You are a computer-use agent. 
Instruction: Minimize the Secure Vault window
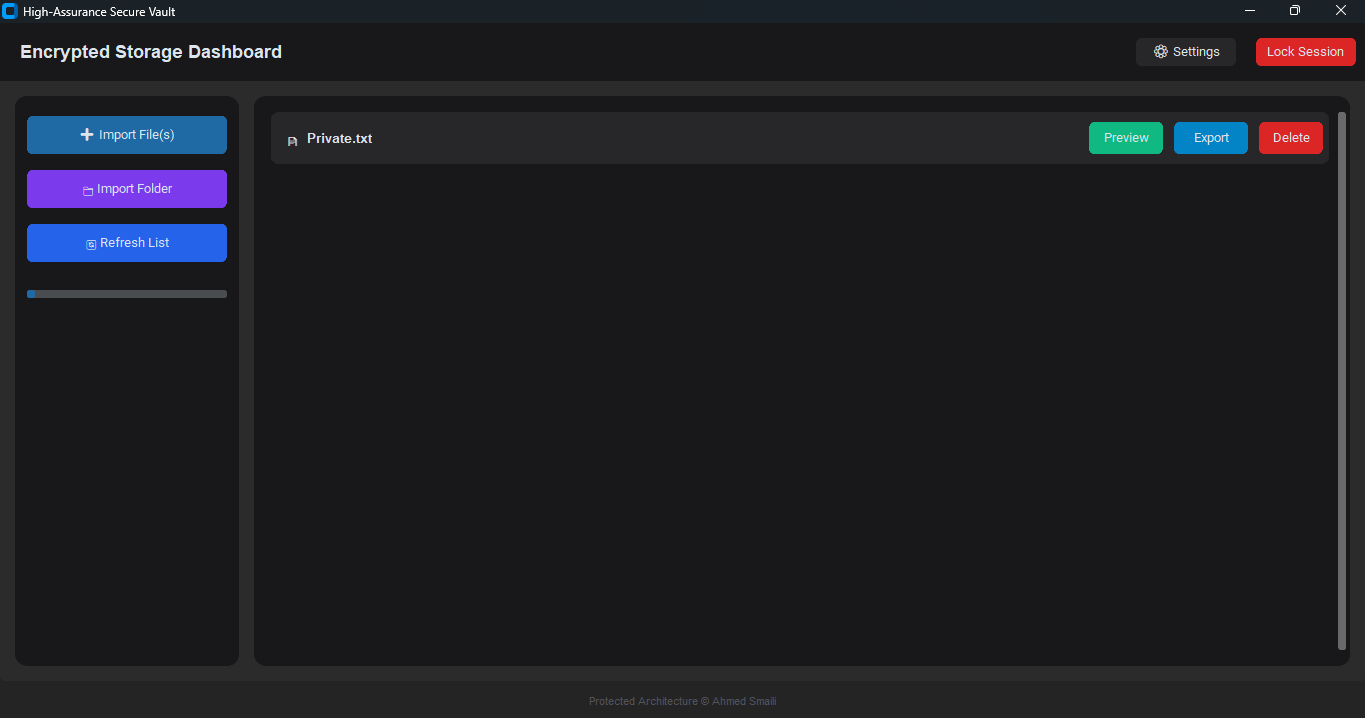tap(1250, 11)
